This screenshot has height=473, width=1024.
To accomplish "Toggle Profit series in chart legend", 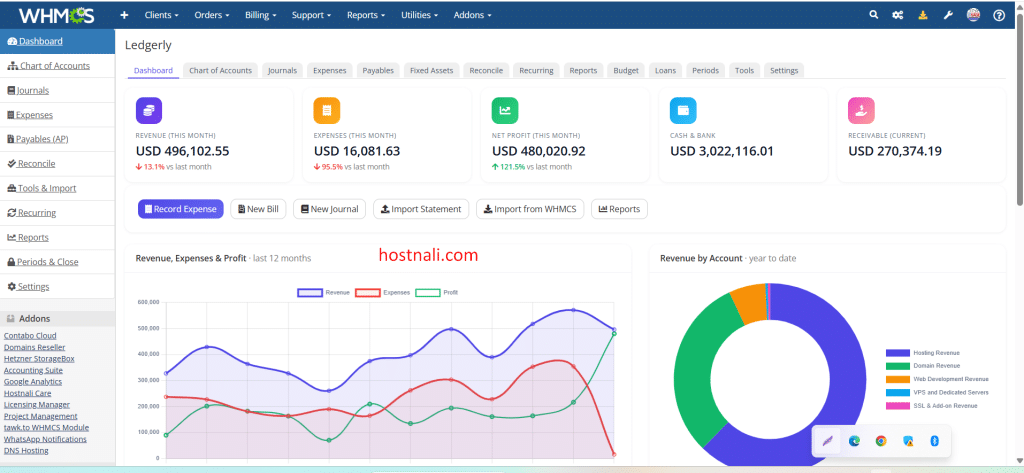I will 437,293.
